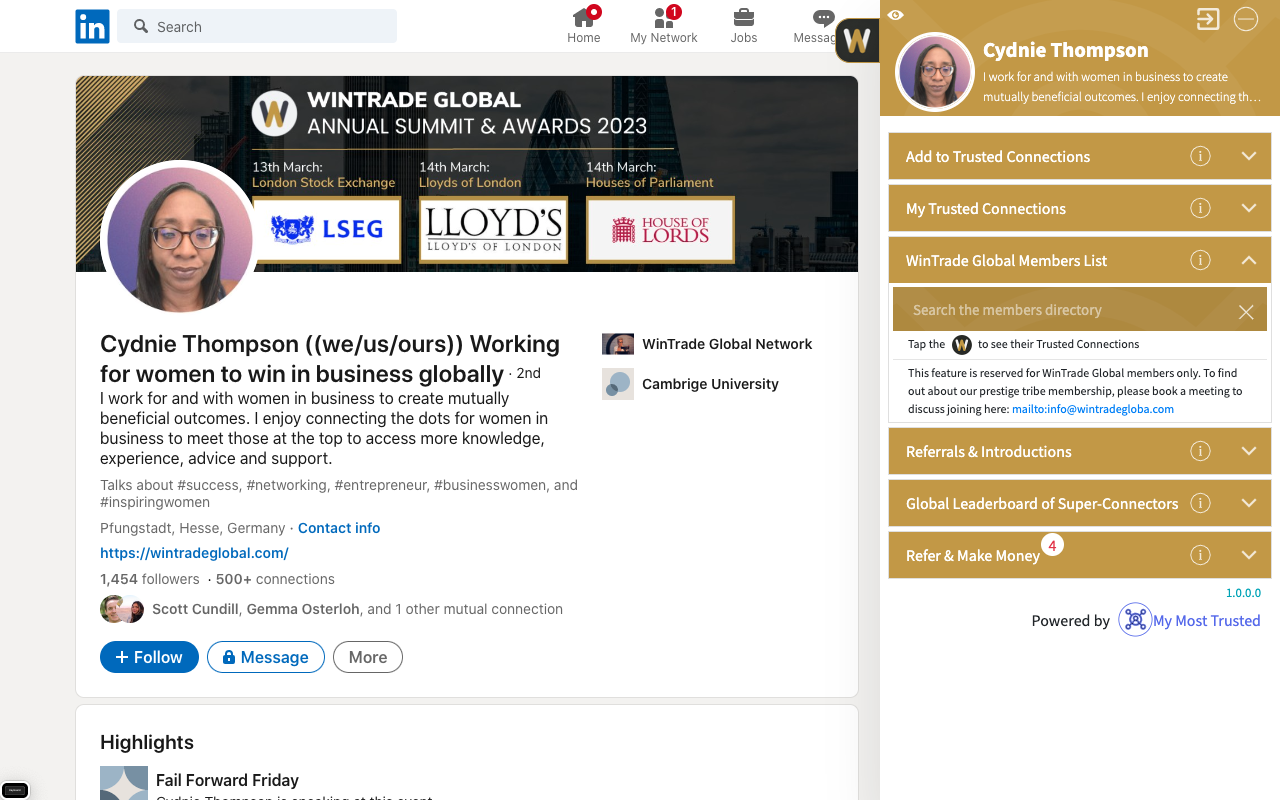Minimize the panel with the circle-minus icon
This screenshot has width=1280, height=800.
pyautogui.click(x=1245, y=19)
